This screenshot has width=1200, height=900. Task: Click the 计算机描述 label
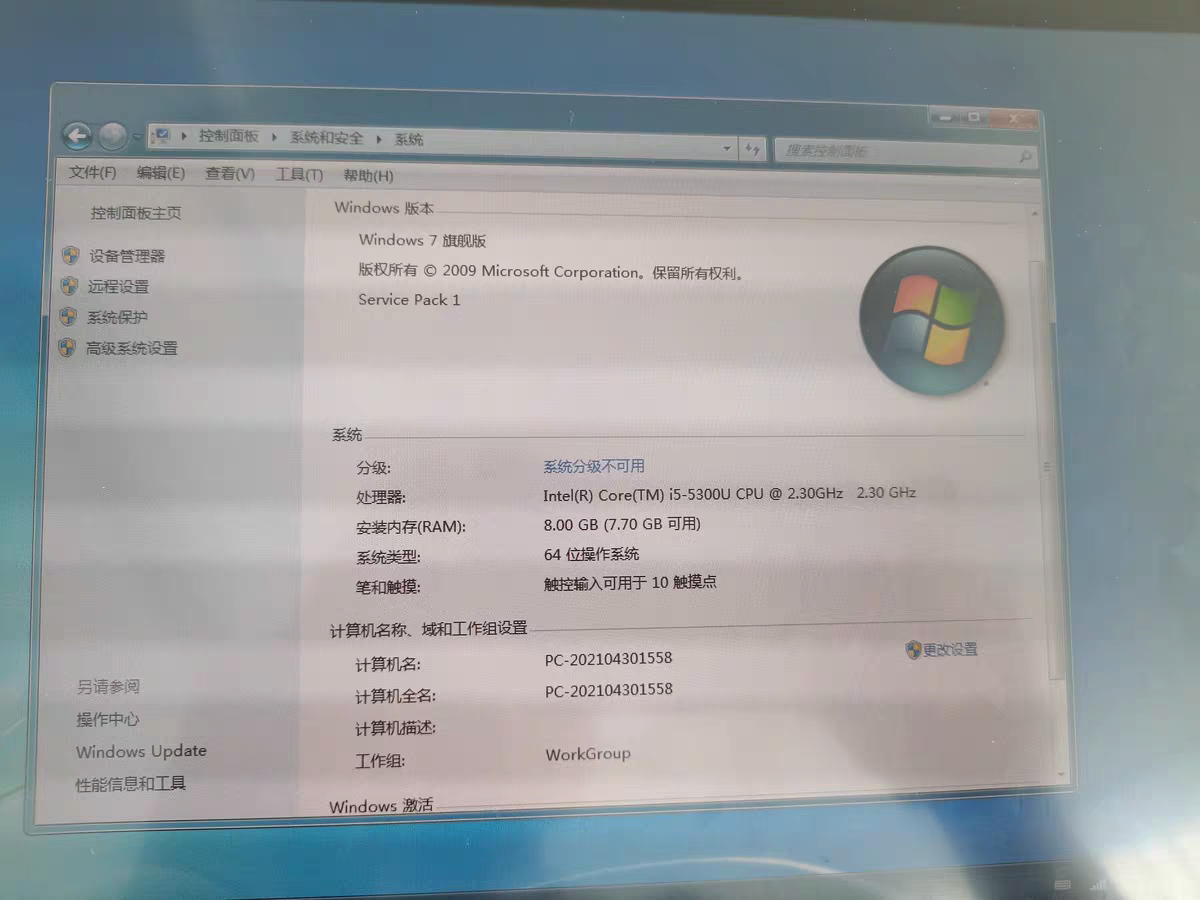(396, 728)
